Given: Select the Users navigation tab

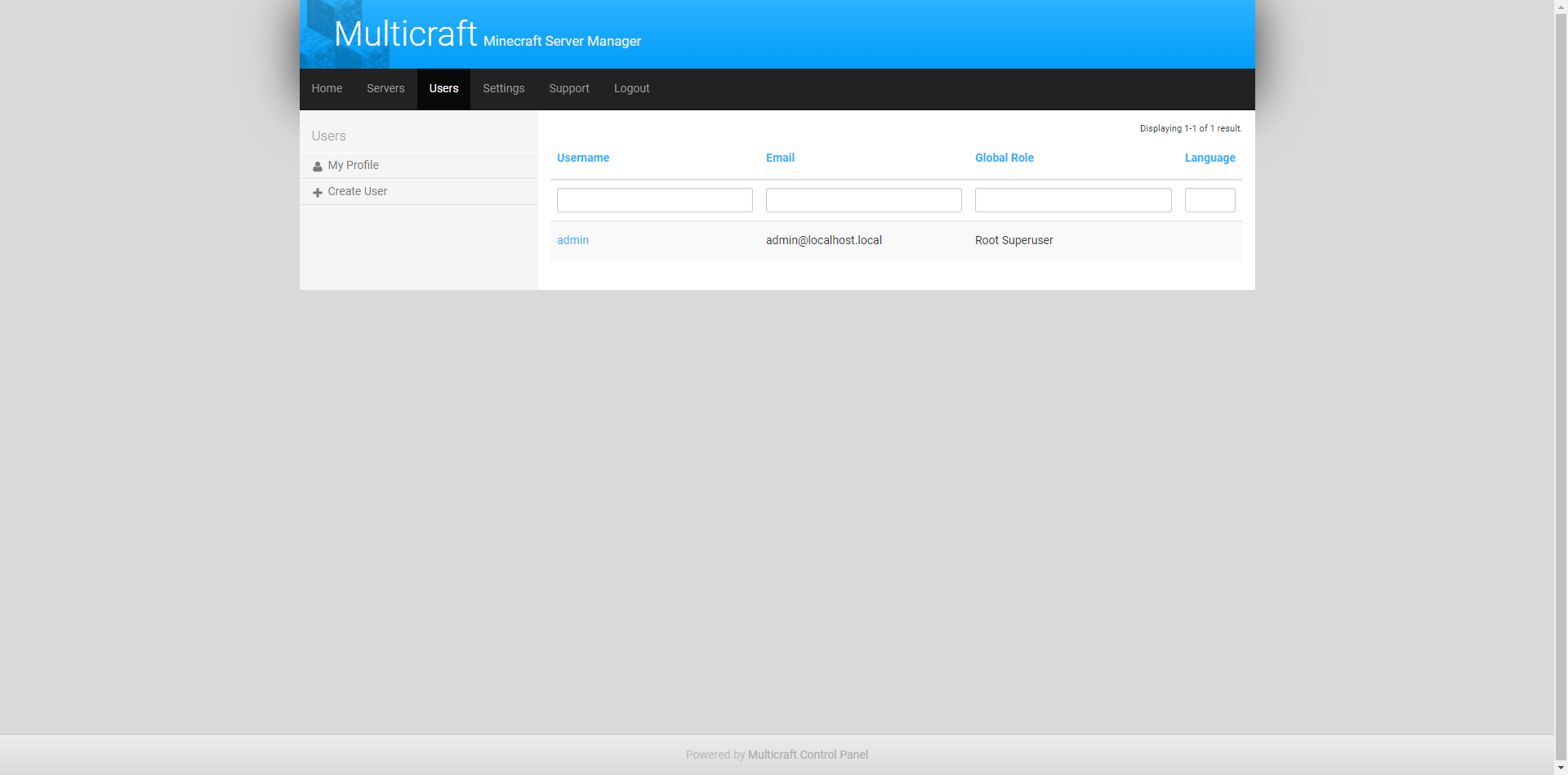Looking at the screenshot, I should pos(443,89).
